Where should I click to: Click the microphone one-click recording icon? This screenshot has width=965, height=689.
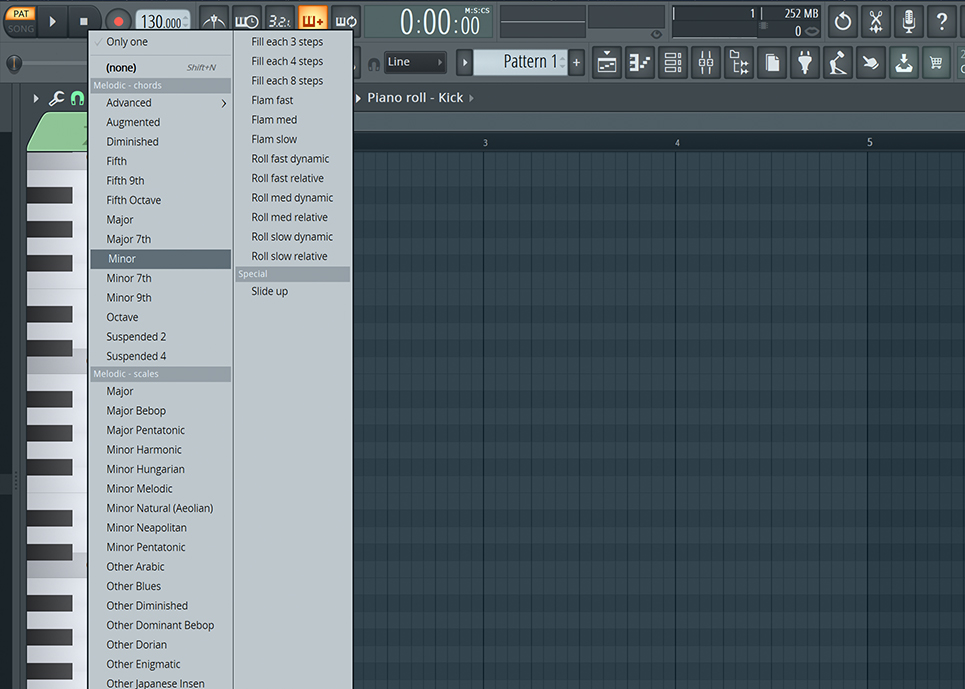click(908, 20)
